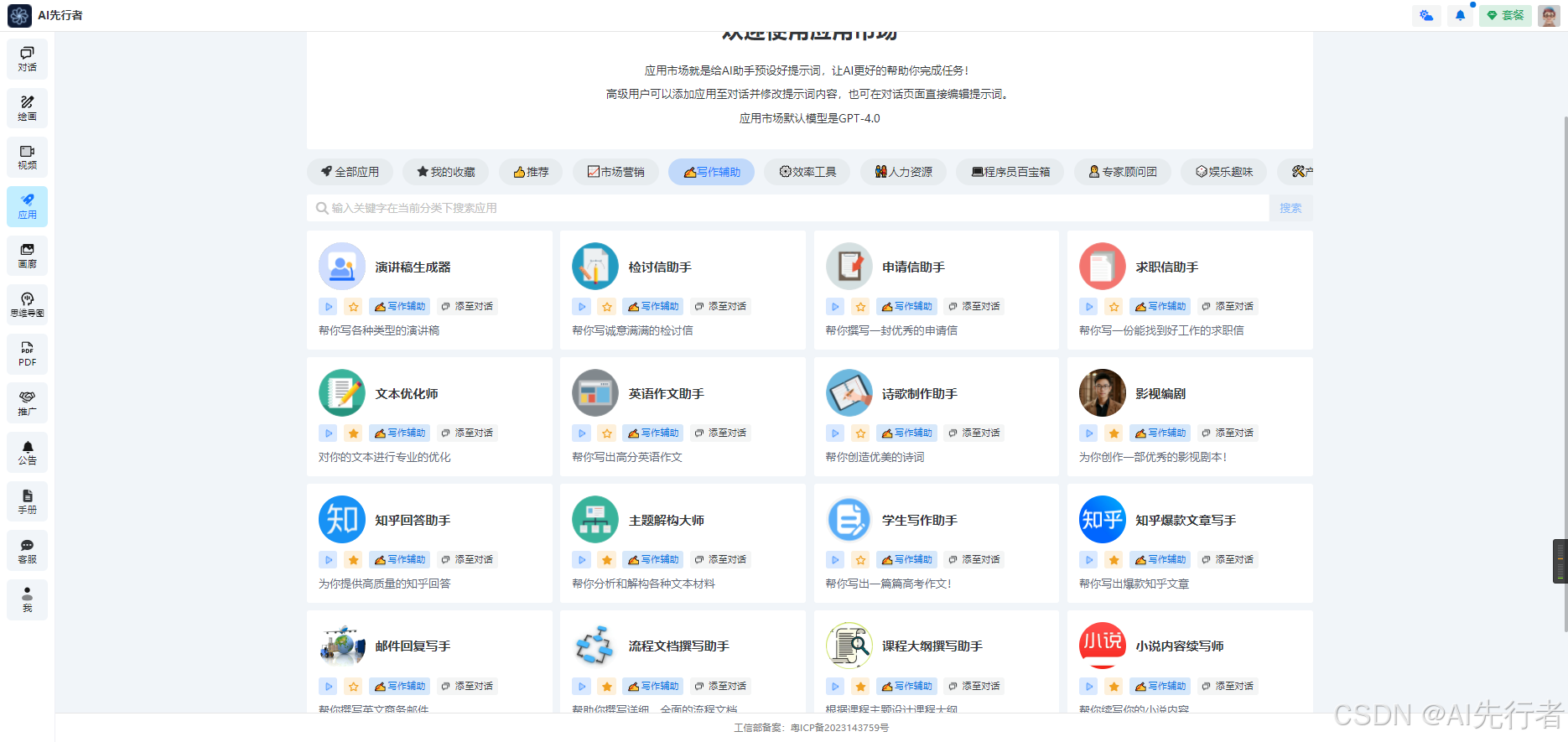Screen dimensions: 1568x742
Task: Click the page vertical scrollbar
Action: pyautogui.click(x=1565, y=373)
